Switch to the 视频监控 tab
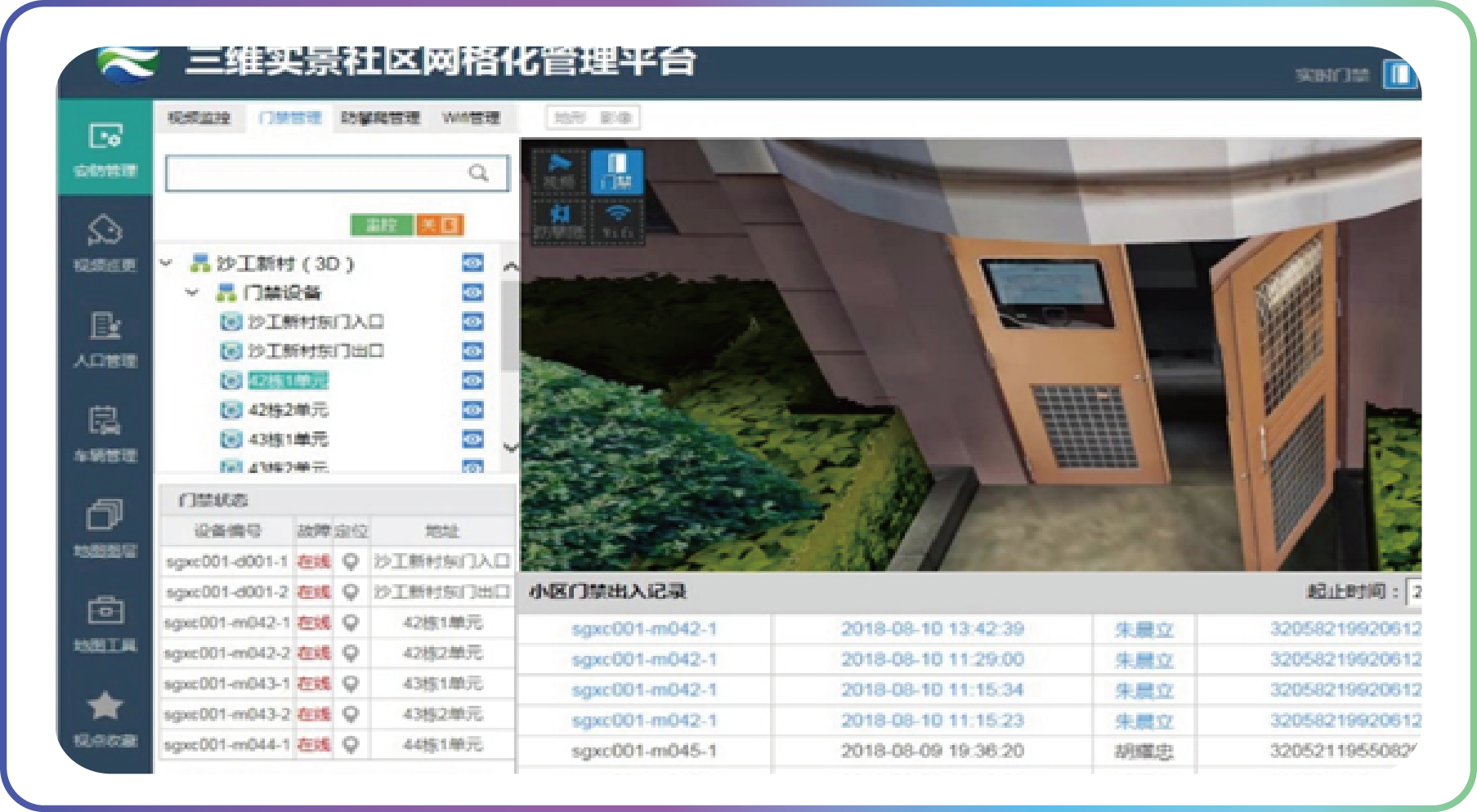 click(x=199, y=118)
